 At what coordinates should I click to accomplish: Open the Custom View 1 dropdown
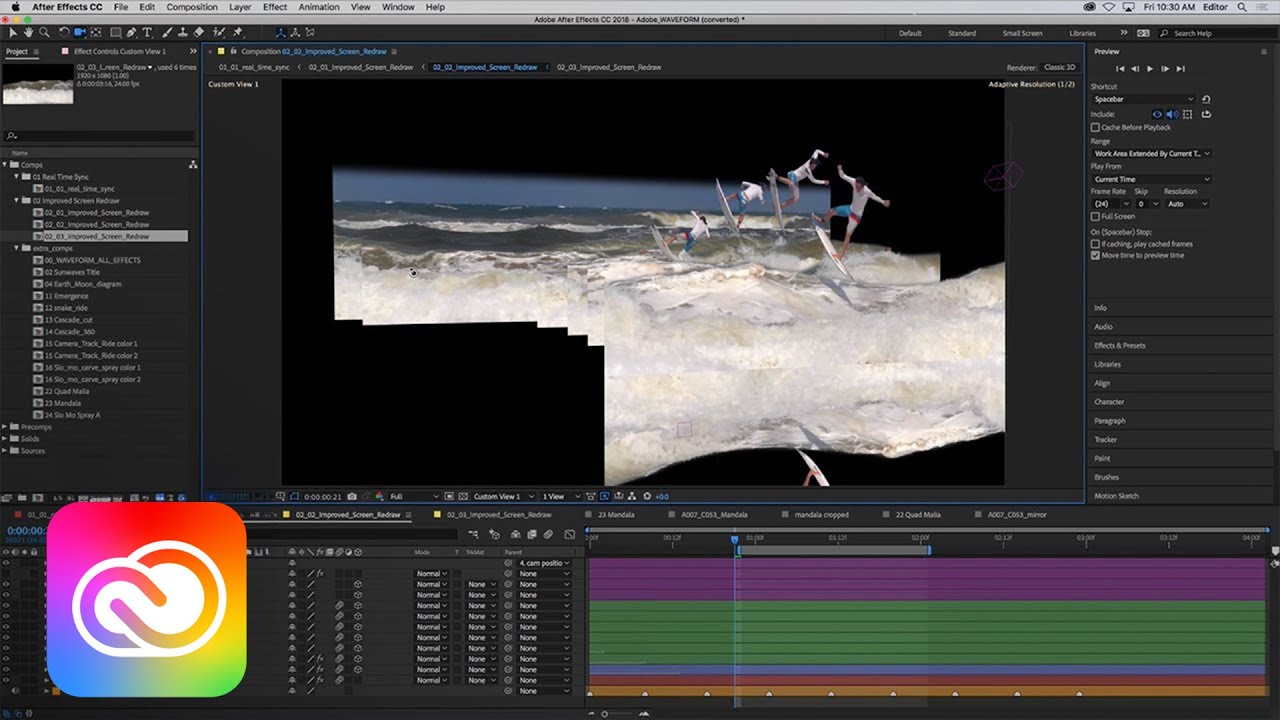[x=500, y=496]
